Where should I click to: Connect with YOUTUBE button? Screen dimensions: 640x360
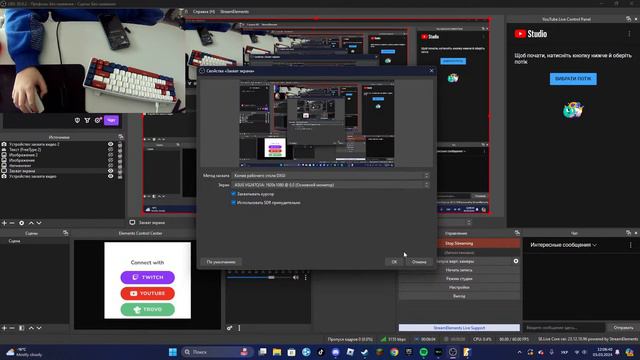[x=147, y=293]
